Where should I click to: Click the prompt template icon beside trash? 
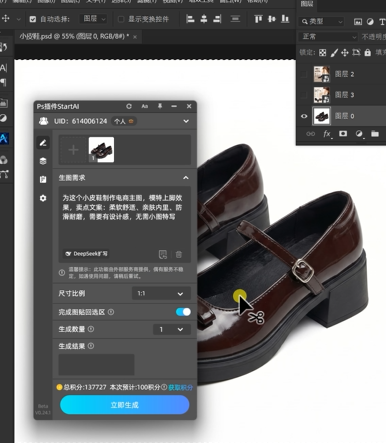(x=163, y=254)
